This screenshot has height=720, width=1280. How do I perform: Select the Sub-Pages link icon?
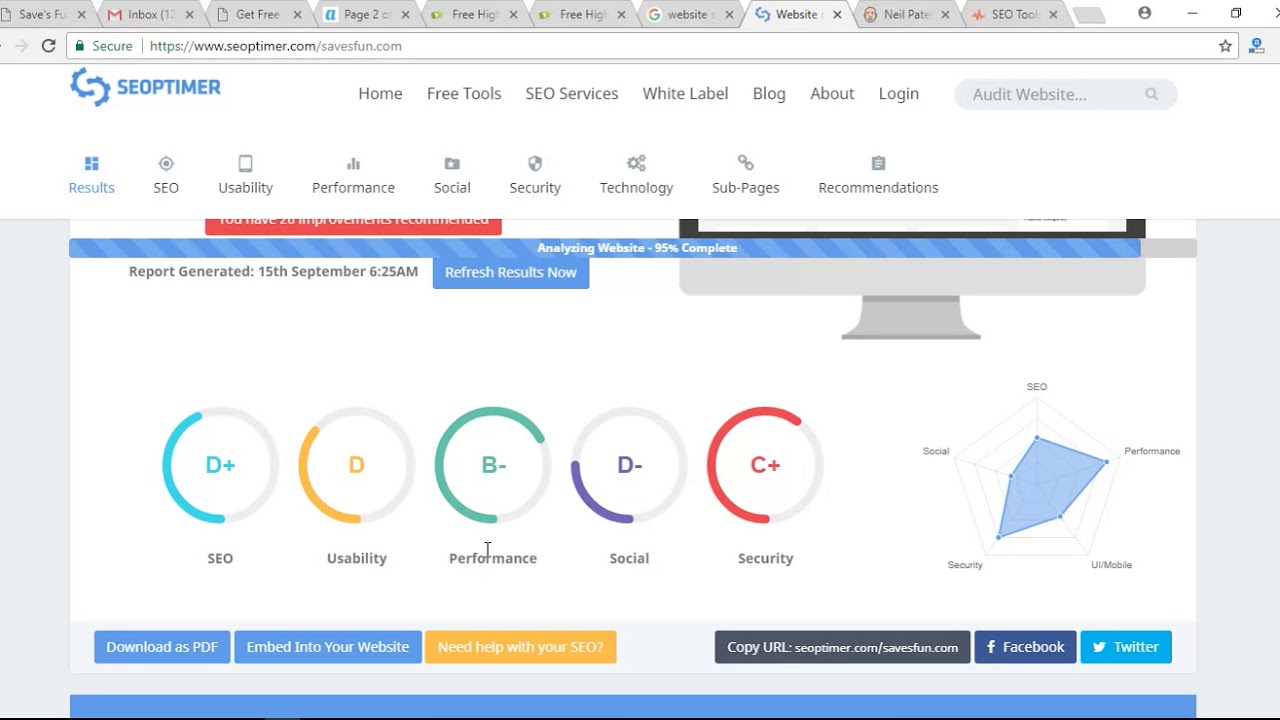click(746, 163)
